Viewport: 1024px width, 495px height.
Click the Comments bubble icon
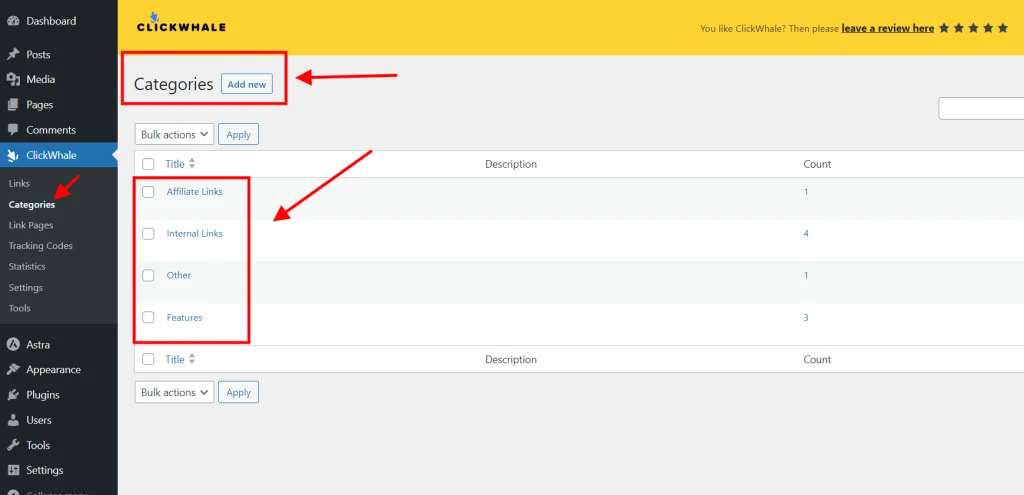click(x=13, y=130)
